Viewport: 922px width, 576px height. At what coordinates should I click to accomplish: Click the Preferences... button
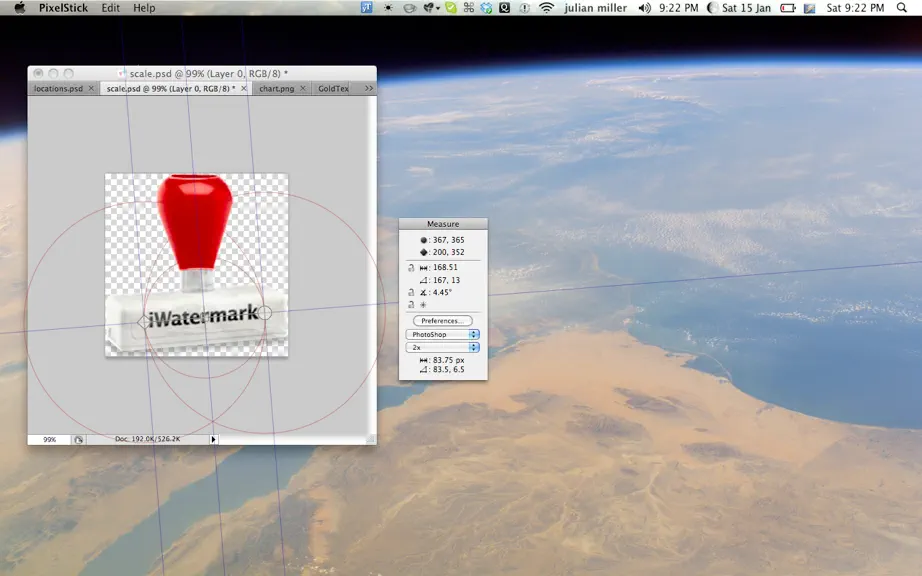coord(443,320)
